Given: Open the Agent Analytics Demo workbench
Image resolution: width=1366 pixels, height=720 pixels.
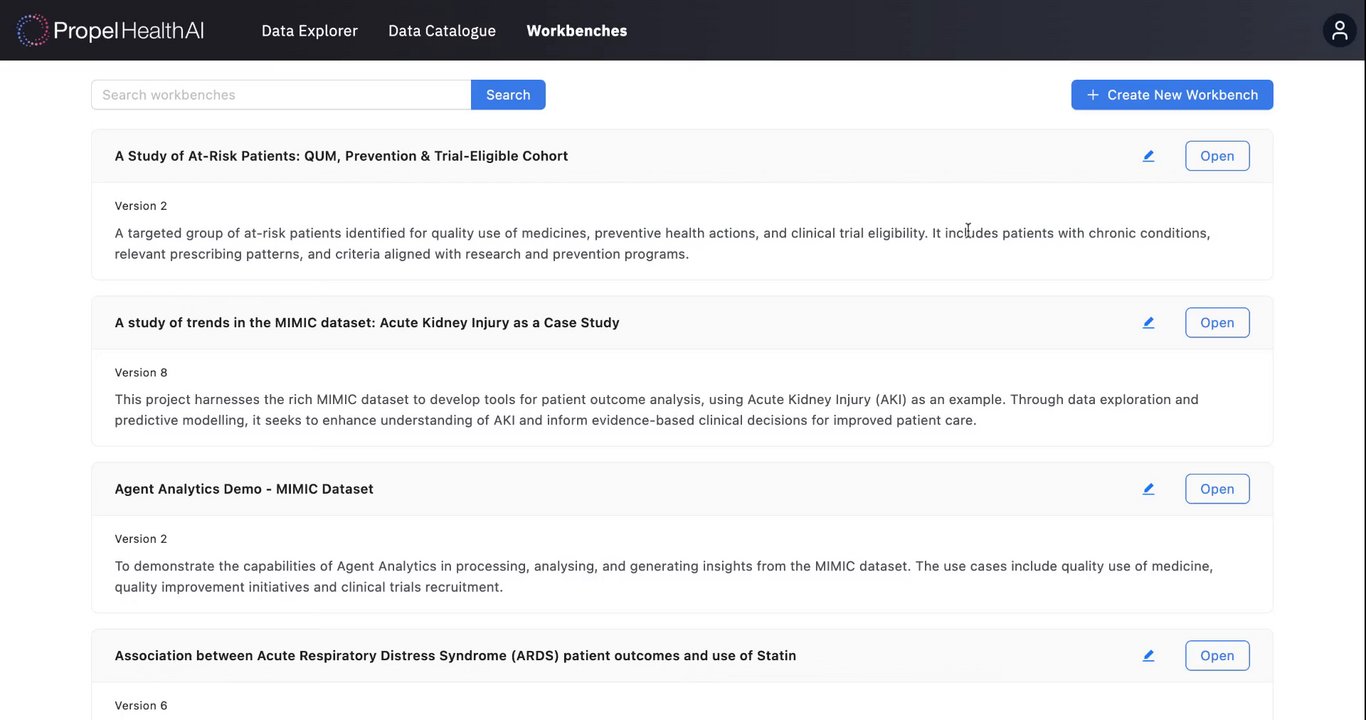Looking at the screenshot, I should click(x=1217, y=489).
